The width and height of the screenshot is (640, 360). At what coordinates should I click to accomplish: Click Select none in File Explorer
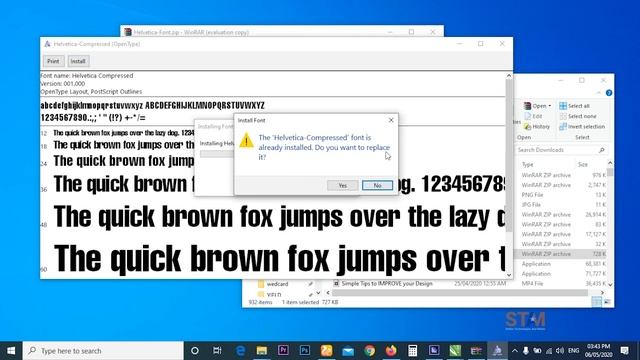[578, 116]
